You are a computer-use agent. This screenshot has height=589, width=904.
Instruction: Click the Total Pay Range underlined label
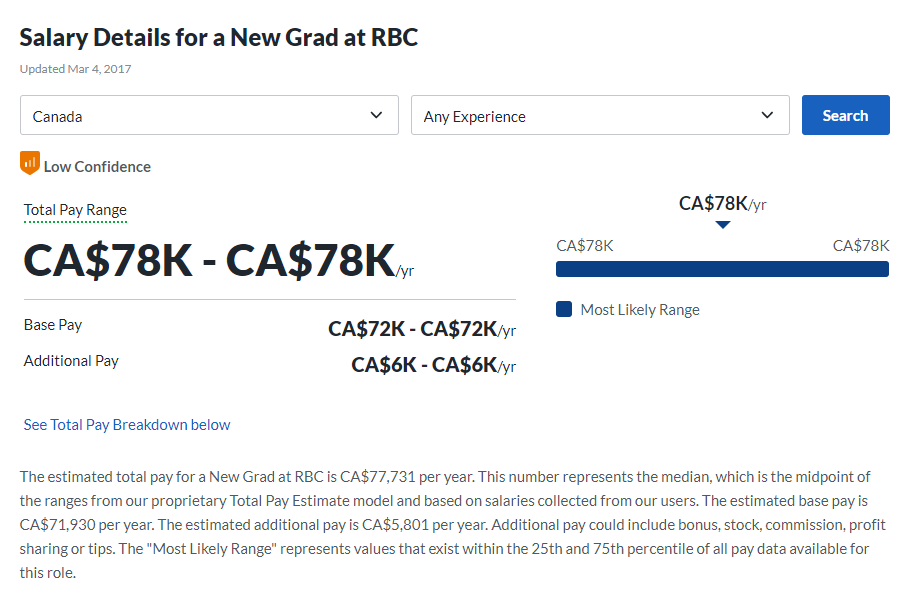pyautogui.click(x=75, y=210)
